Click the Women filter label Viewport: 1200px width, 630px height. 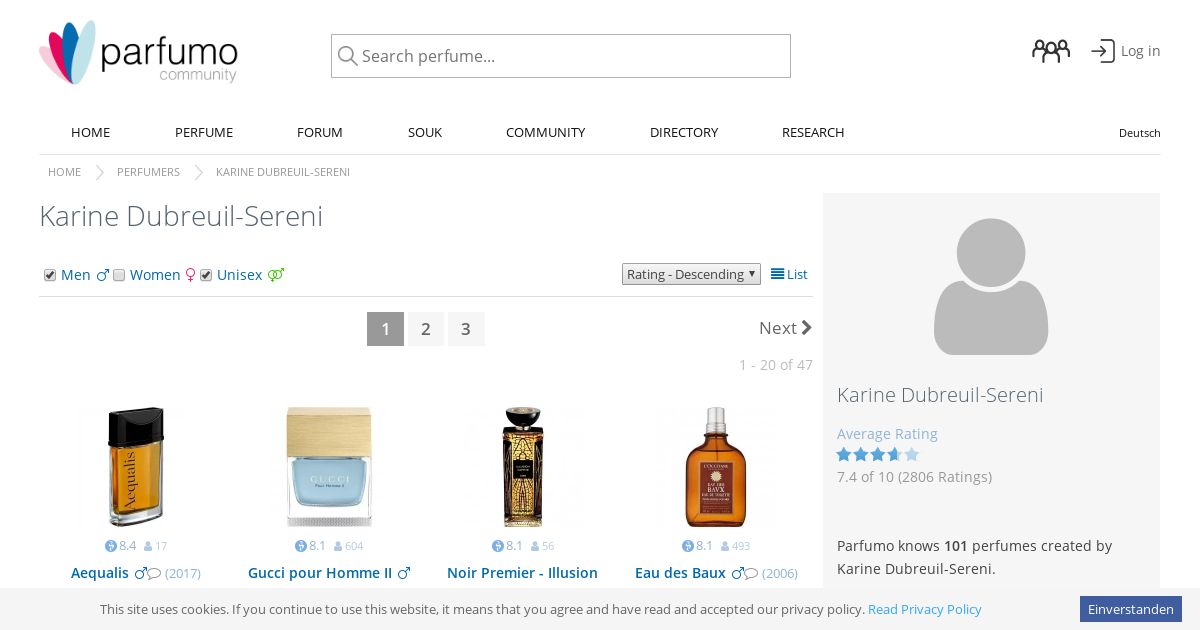[x=155, y=275]
